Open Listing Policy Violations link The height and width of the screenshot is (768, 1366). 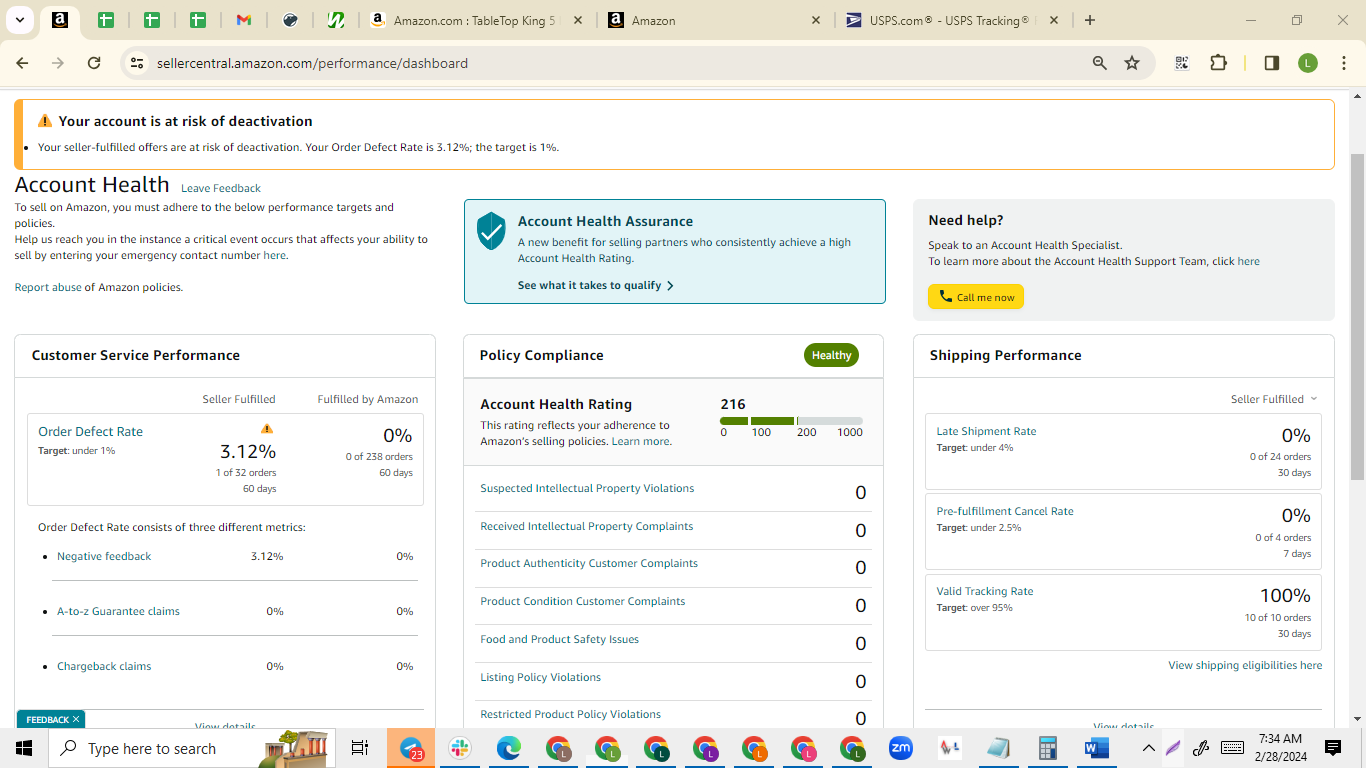(x=540, y=678)
